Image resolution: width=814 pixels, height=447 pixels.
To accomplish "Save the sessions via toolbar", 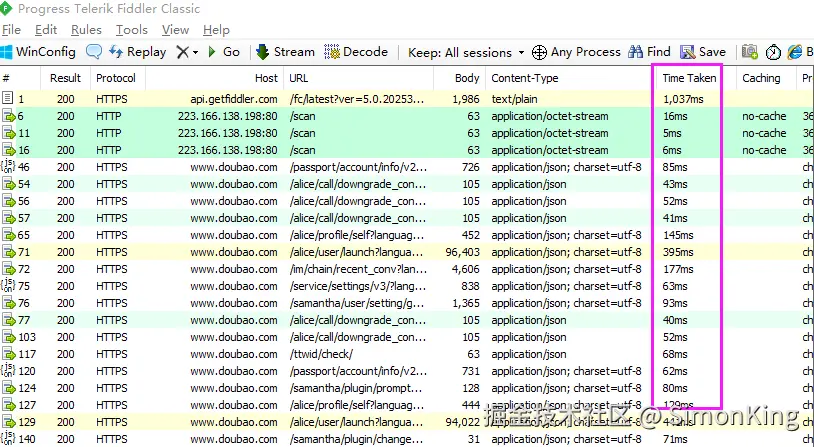I will click(703, 52).
